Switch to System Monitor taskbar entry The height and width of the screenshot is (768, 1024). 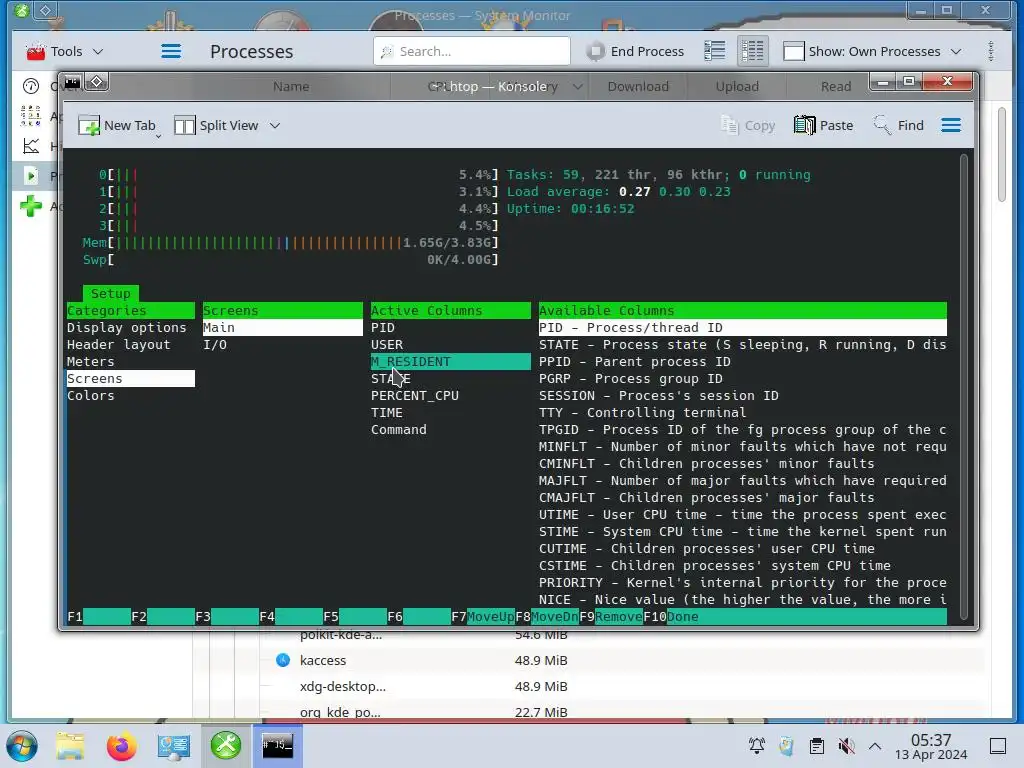(226, 745)
